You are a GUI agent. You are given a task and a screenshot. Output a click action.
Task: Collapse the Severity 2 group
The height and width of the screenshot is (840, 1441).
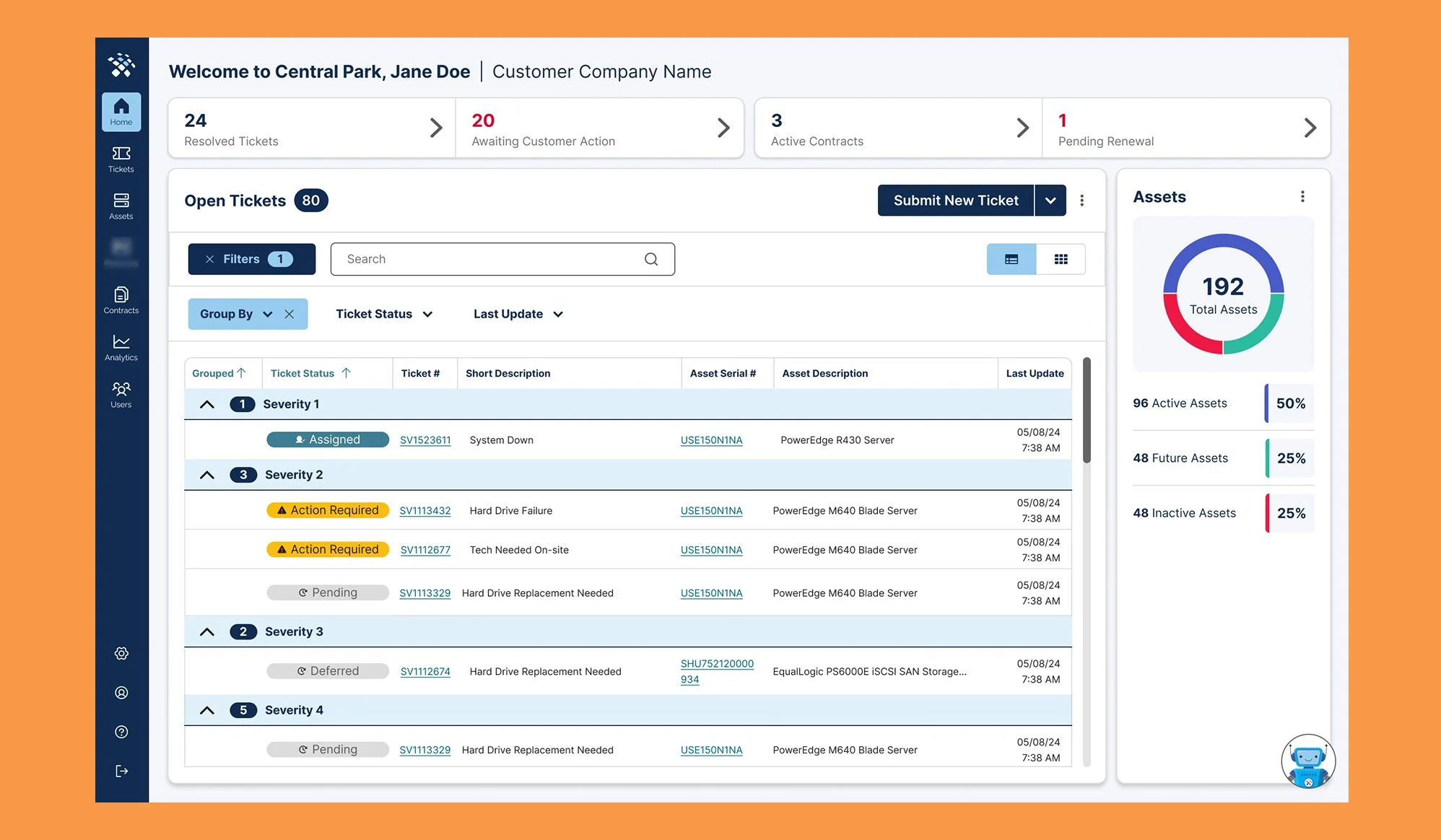pos(207,475)
